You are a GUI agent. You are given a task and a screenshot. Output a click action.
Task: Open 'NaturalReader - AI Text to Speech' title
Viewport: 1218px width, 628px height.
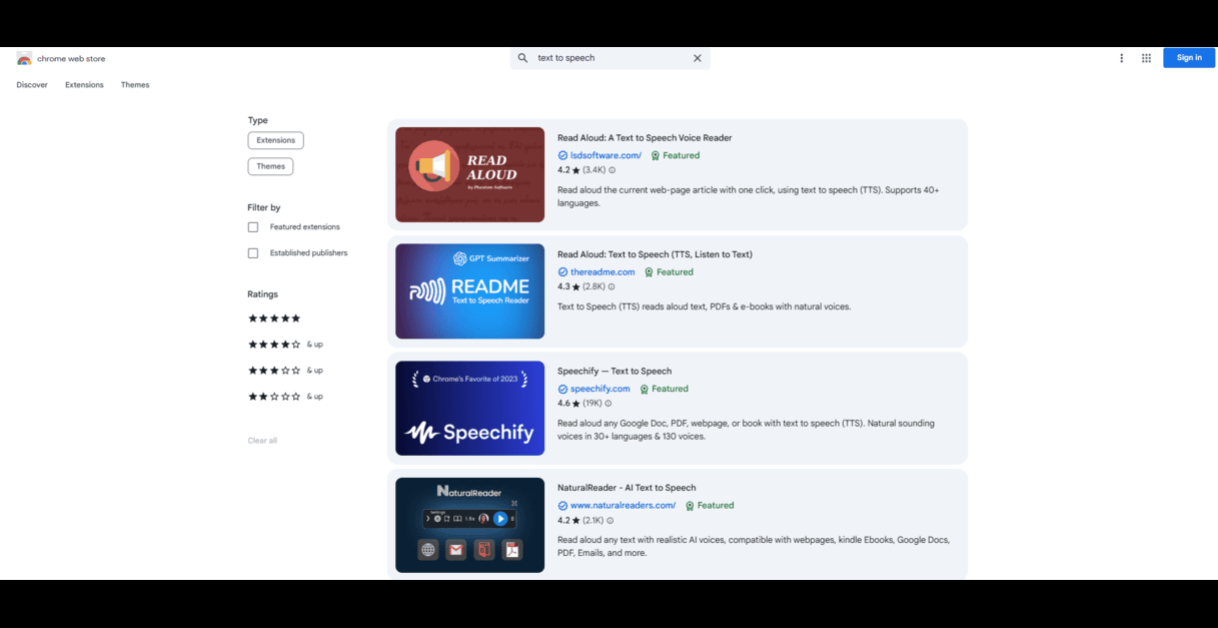(627, 488)
